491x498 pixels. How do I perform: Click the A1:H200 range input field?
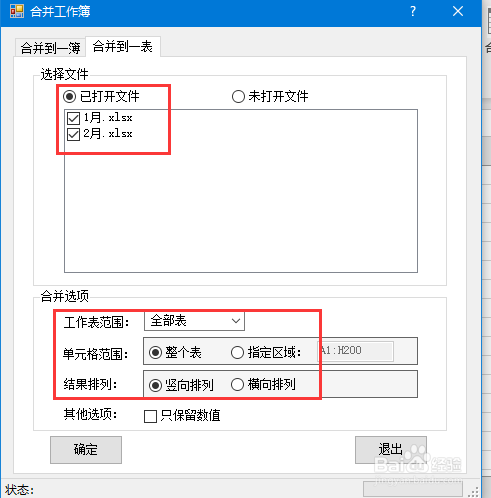click(x=355, y=351)
